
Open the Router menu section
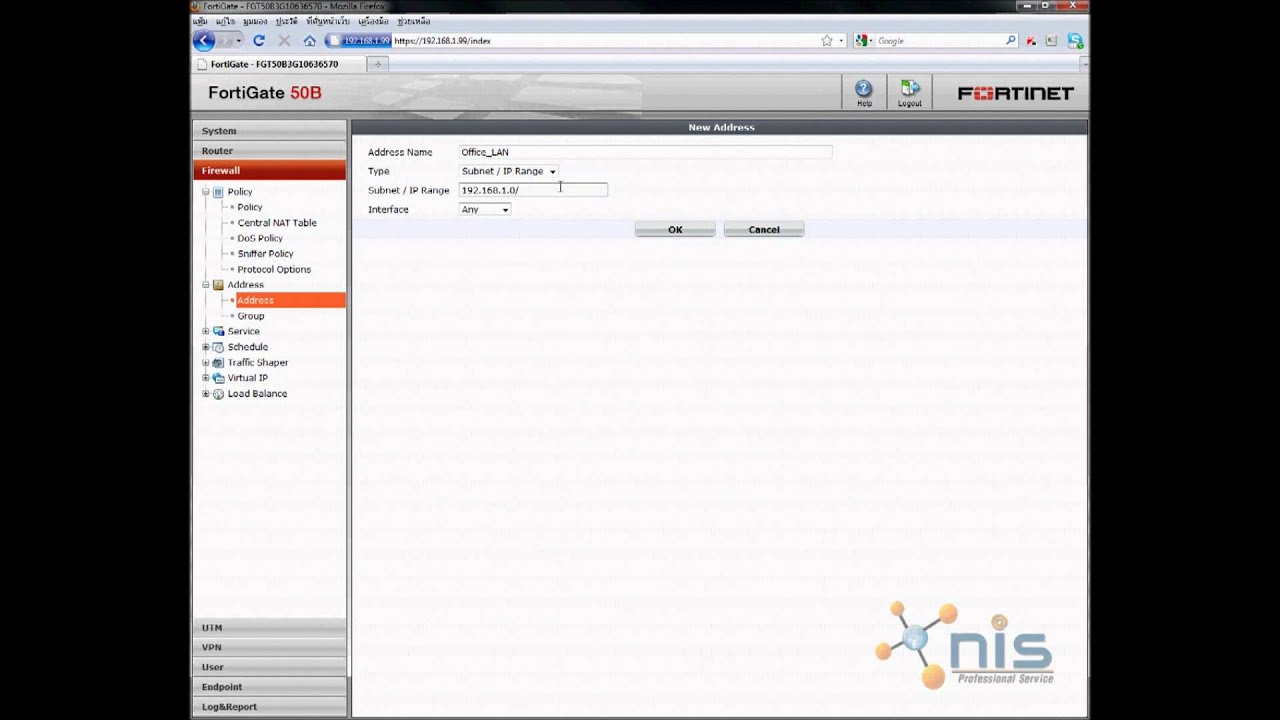(269, 151)
